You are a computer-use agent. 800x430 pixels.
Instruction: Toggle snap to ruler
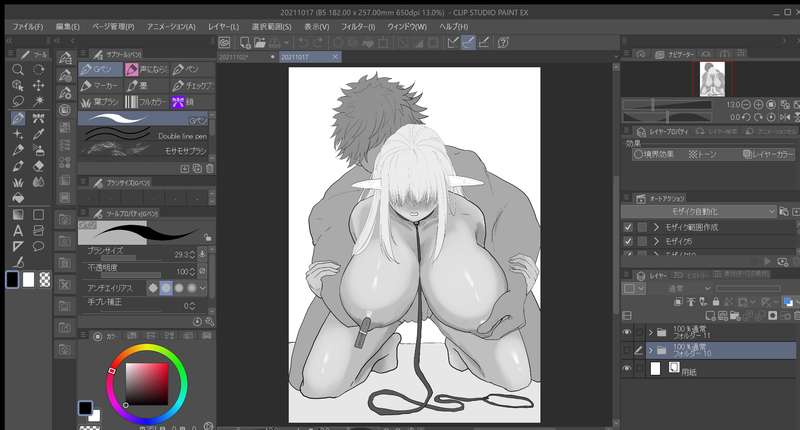click(452, 43)
